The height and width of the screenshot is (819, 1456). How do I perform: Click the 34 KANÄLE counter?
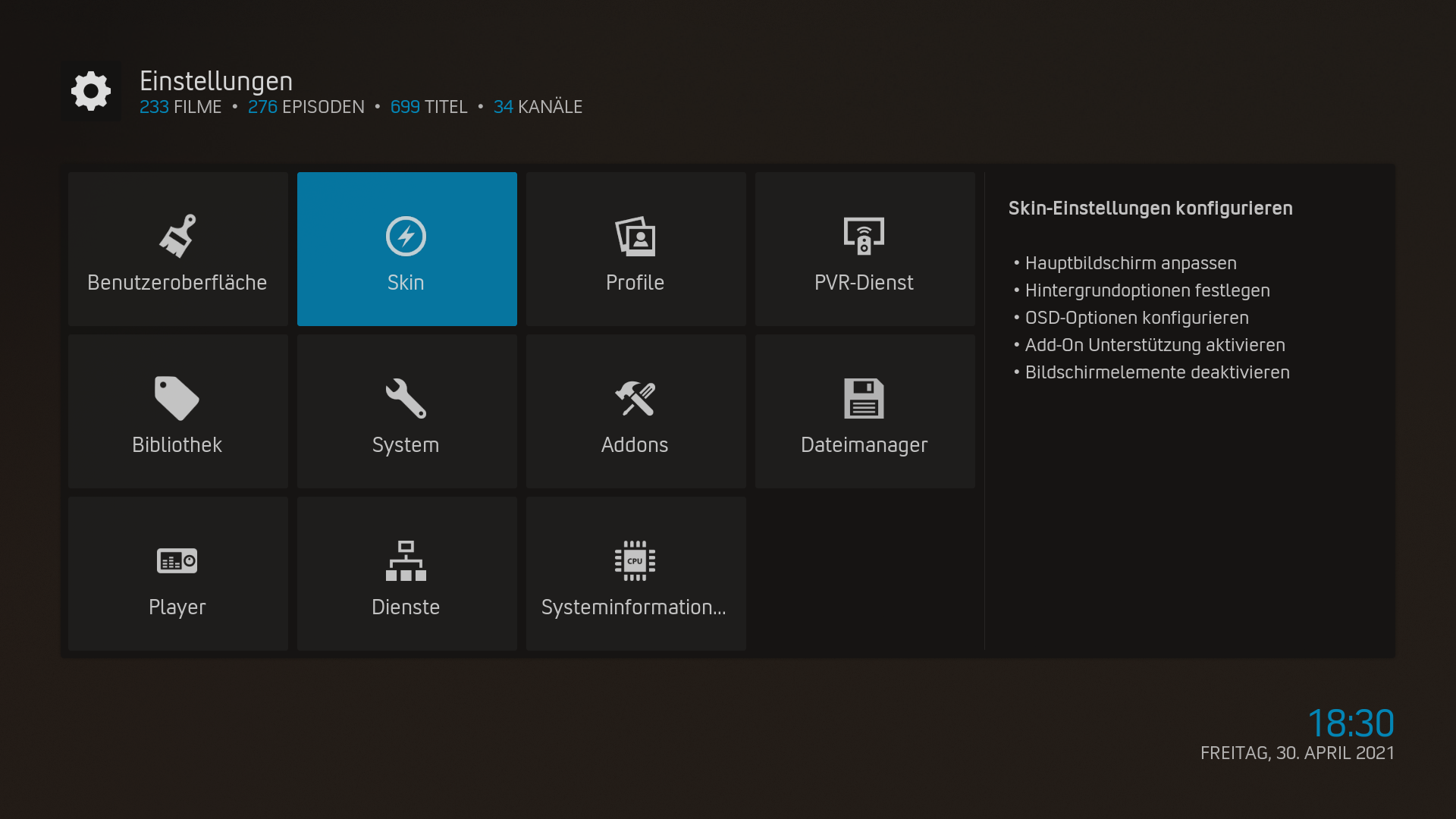538,107
